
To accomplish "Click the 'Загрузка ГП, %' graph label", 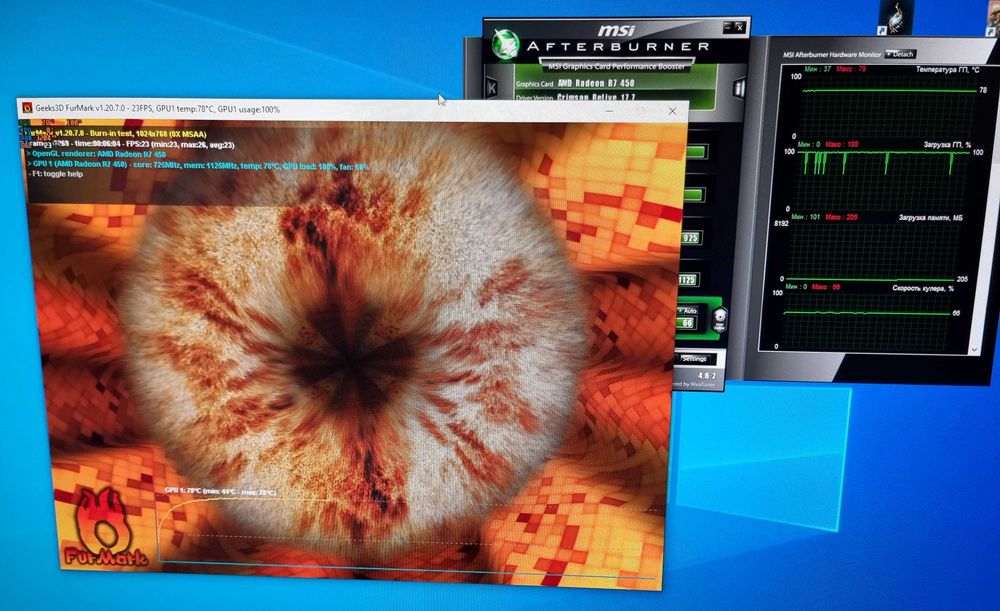I will coord(946,145).
